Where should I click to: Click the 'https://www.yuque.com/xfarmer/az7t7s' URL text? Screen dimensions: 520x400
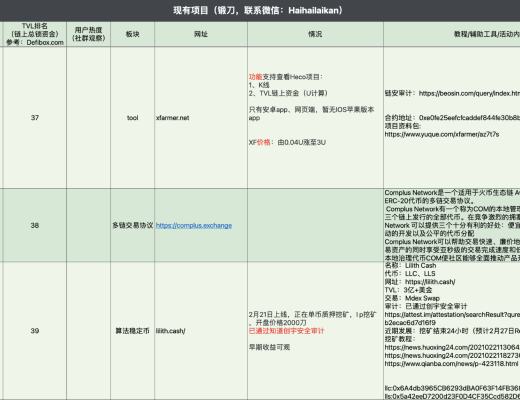pyautogui.click(x=442, y=134)
